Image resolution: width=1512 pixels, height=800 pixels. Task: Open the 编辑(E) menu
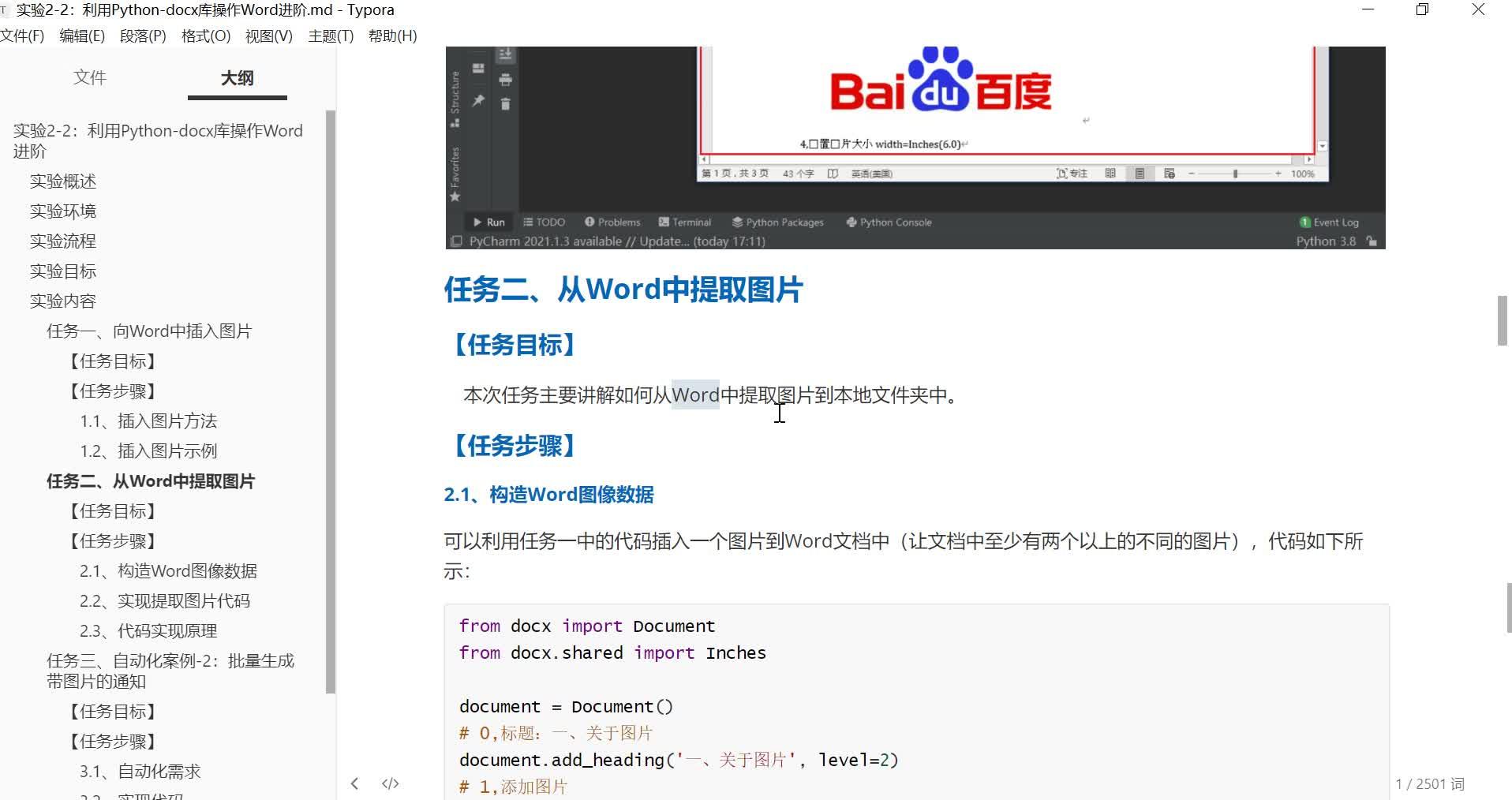[82, 36]
